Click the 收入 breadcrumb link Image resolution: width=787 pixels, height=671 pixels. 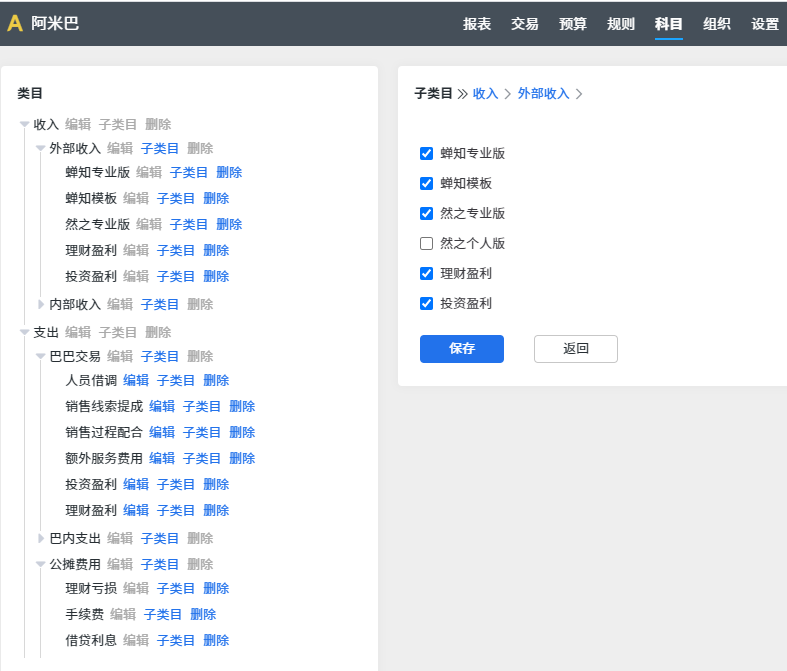coord(485,93)
